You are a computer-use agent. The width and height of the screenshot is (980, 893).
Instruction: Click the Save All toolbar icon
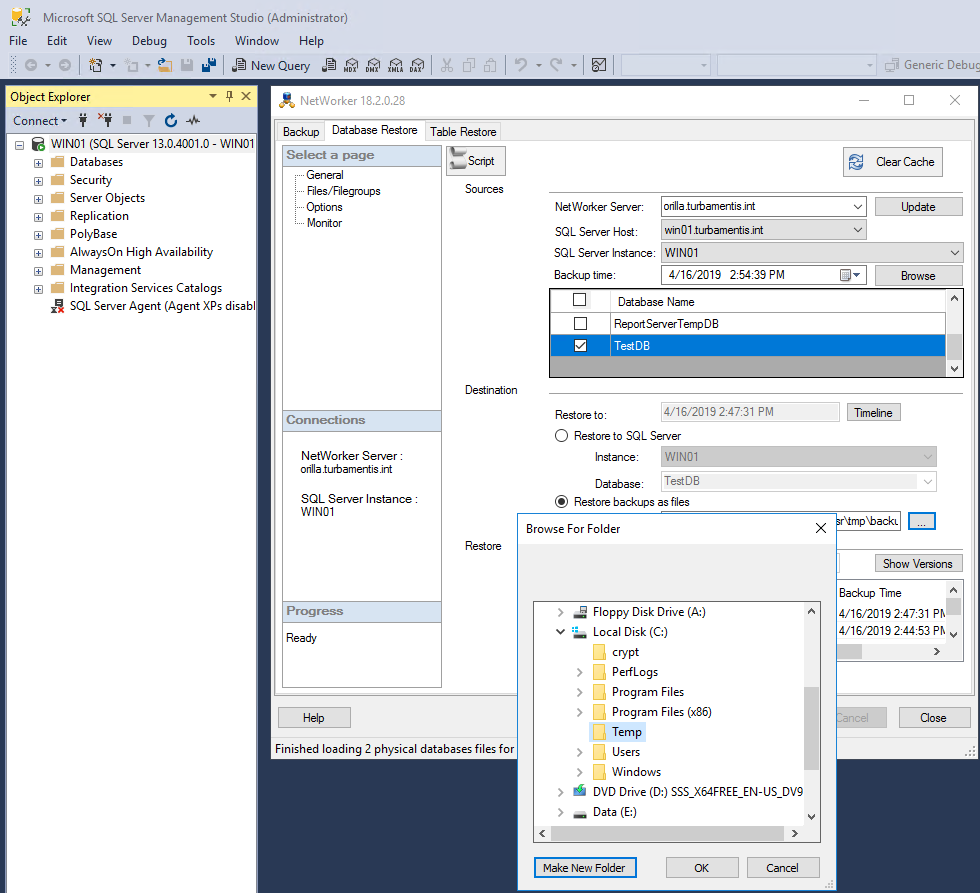[x=209, y=65]
